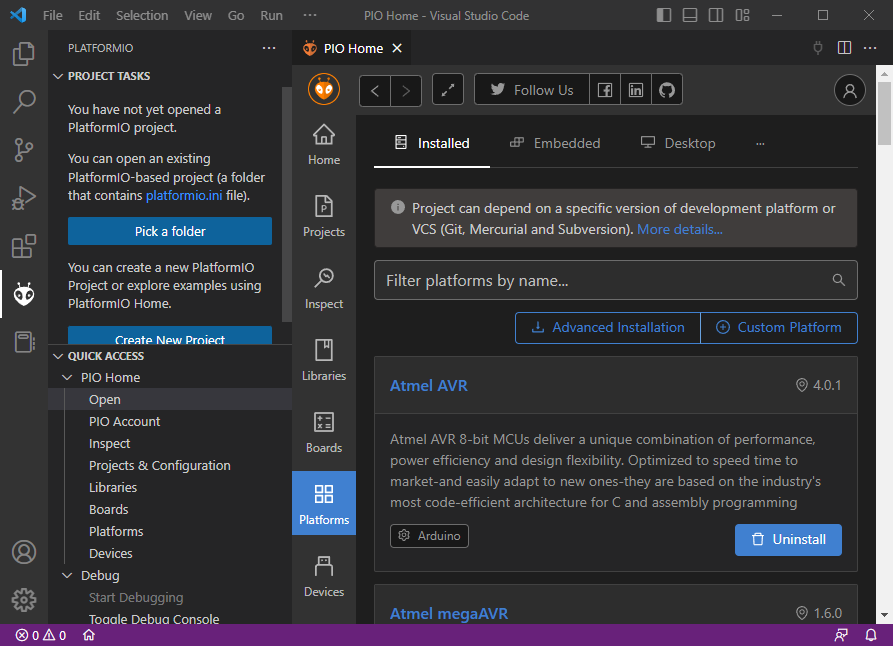Click the plug icon in editor title bar
Screen dimensions: 893x646
818,48
